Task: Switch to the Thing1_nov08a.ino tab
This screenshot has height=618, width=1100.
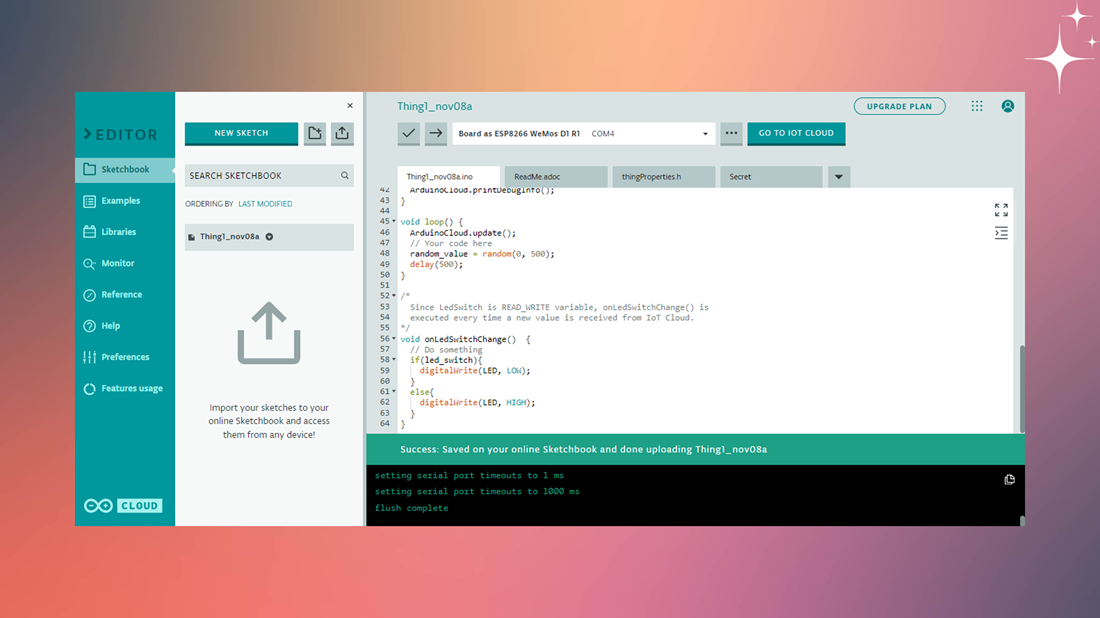Action: (449, 177)
